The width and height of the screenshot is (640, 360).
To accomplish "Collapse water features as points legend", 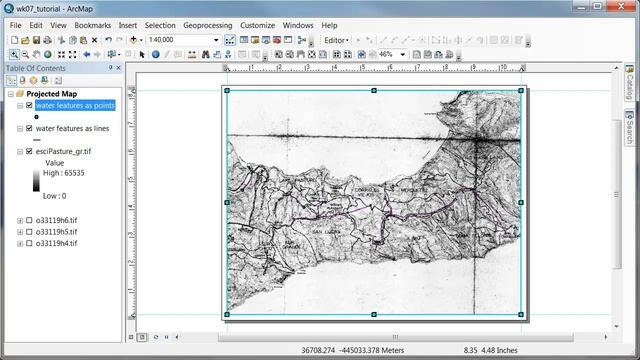I will (x=20, y=106).
